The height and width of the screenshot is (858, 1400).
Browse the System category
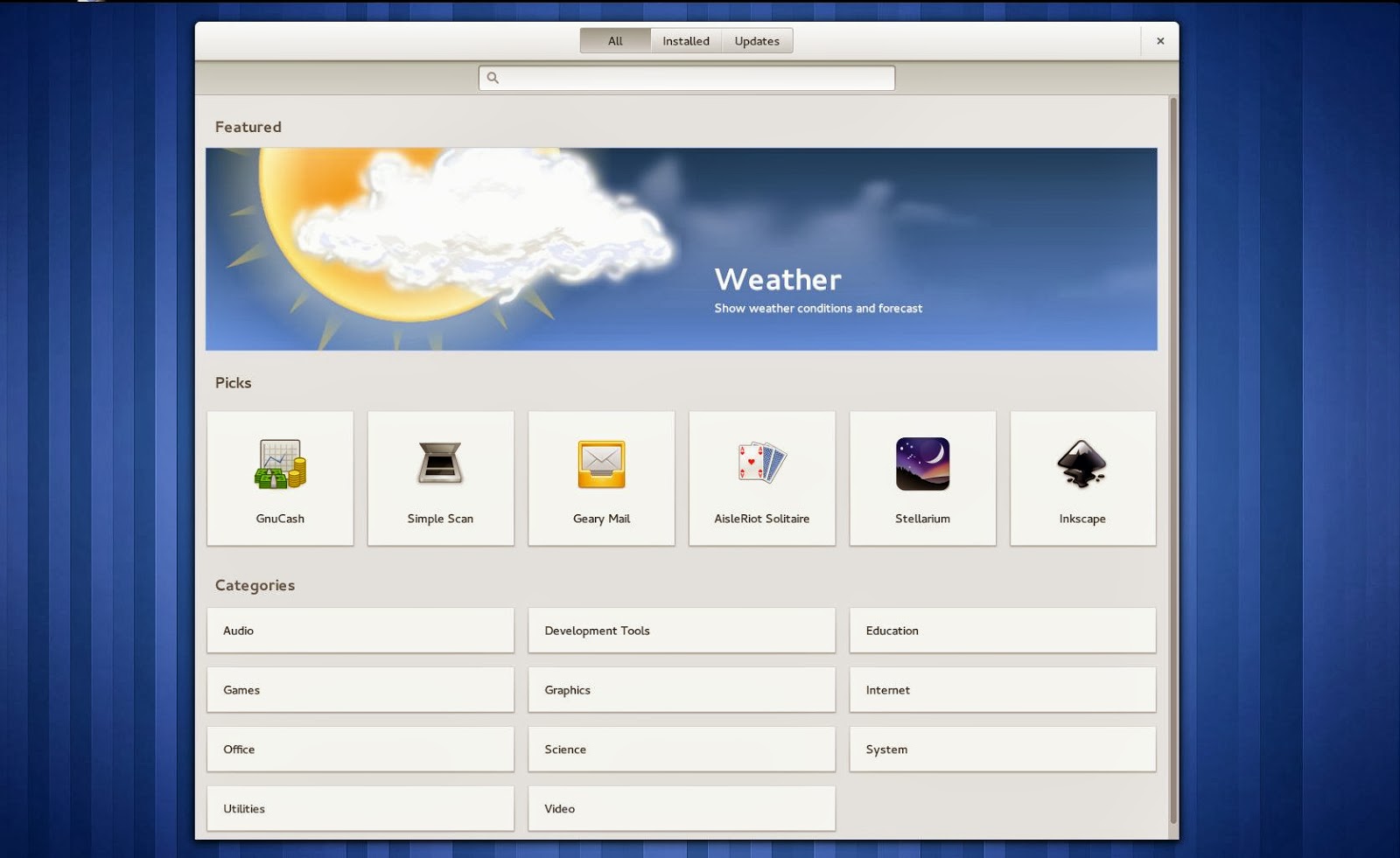pos(1003,750)
